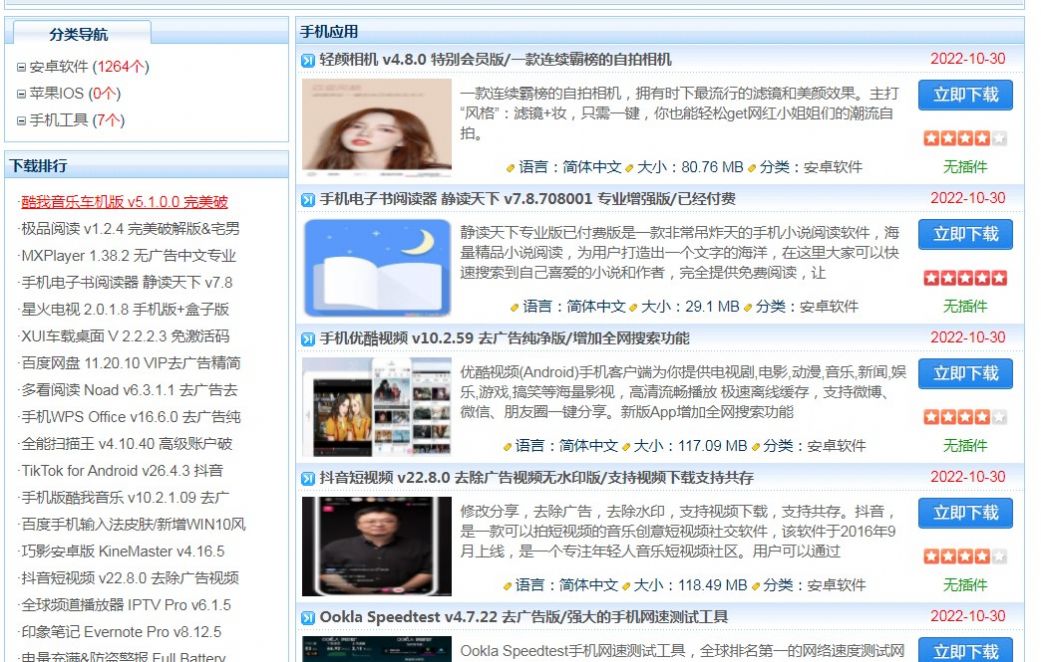
Task: Open 轻颜相机 v4.8.0 特别会员版 title link
Action: 495,60
